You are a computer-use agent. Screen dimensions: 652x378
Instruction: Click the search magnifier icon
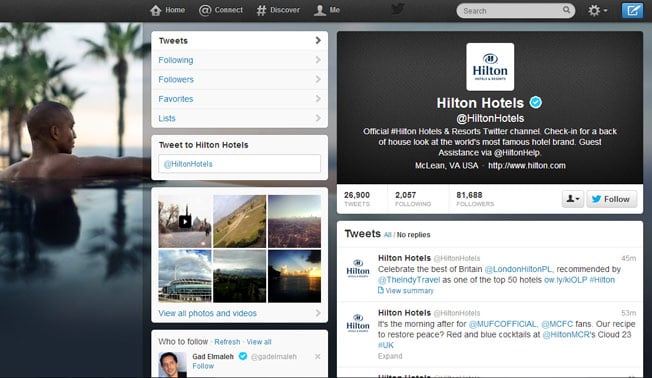click(x=566, y=10)
